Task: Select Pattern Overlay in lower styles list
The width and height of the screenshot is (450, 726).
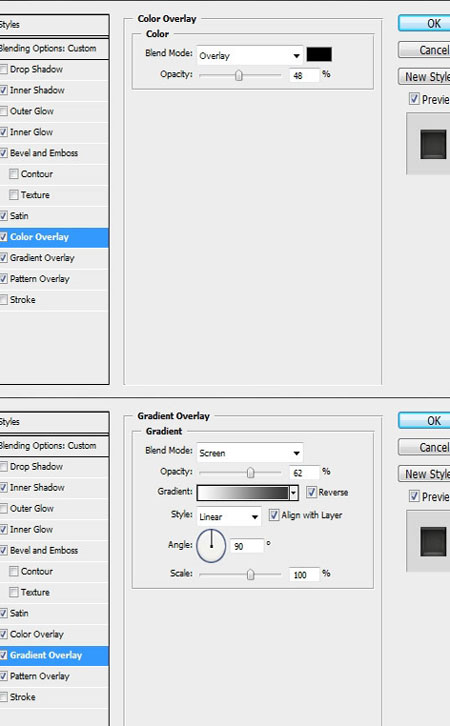Action: point(40,676)
